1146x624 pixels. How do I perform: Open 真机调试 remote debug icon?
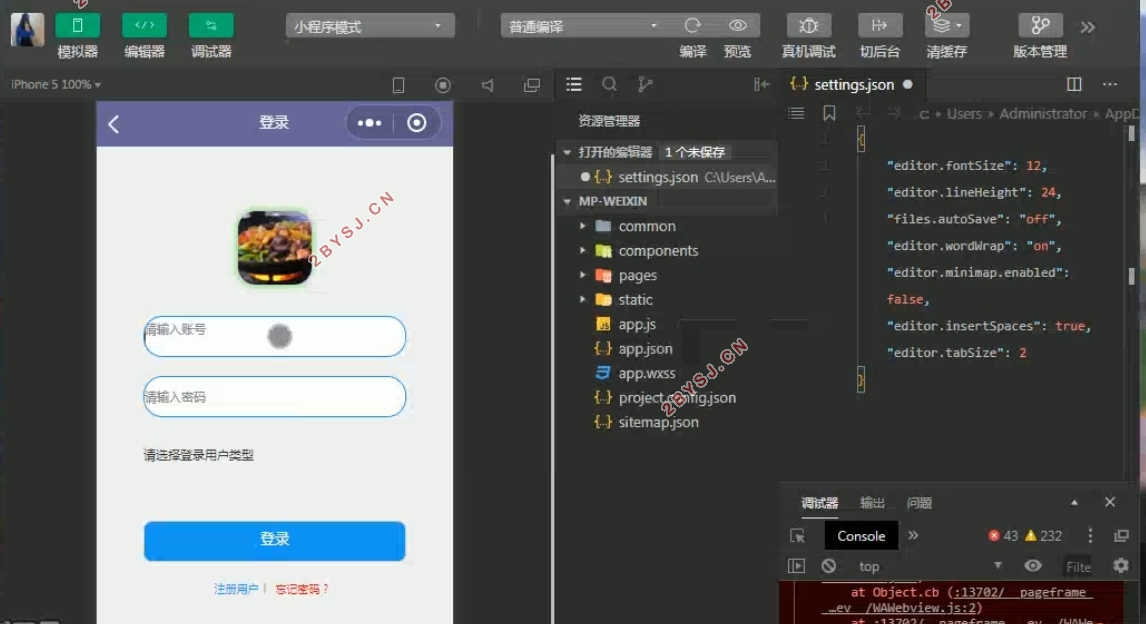tap(808, 26)
